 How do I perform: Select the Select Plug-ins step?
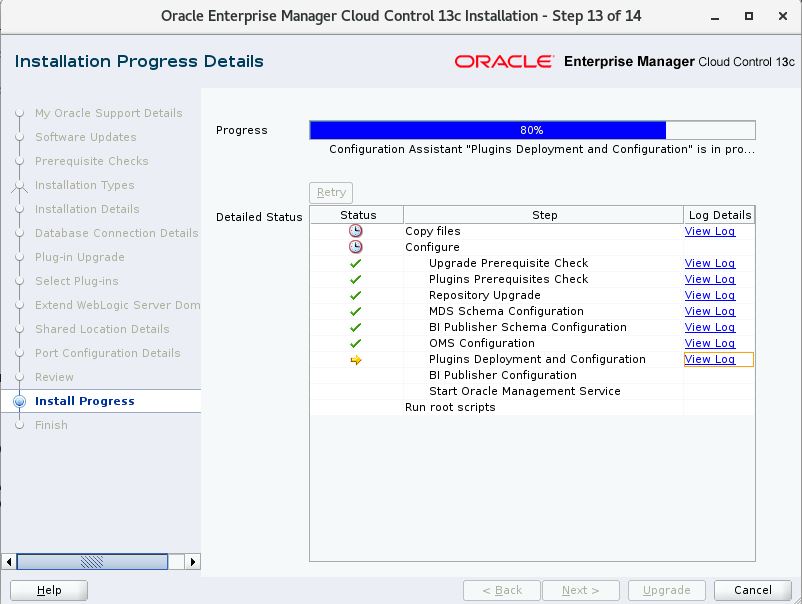[77, 281]
